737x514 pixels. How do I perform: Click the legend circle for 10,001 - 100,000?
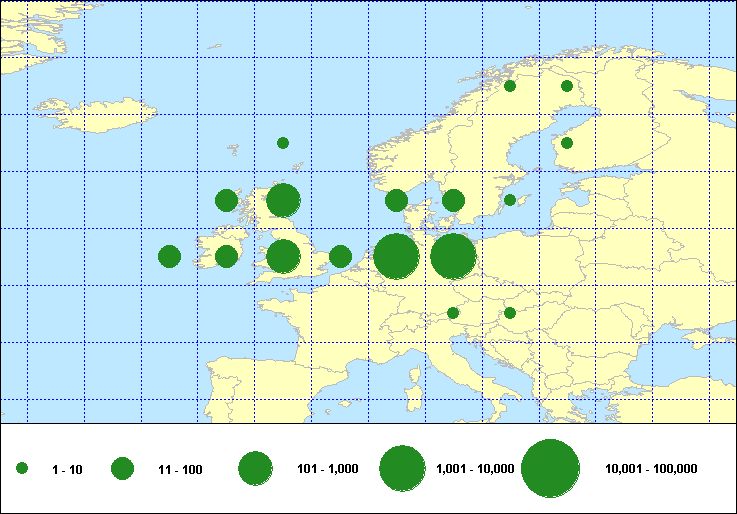point(551,468)
